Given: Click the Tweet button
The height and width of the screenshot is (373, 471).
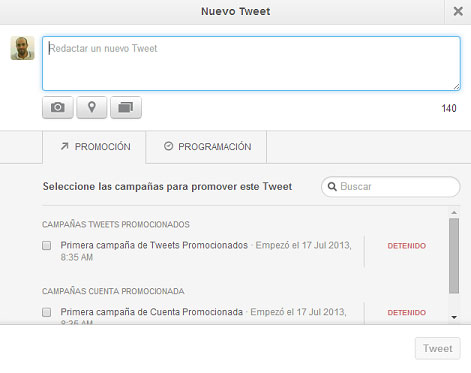Looking at the screenshot, I should [438, 348].
